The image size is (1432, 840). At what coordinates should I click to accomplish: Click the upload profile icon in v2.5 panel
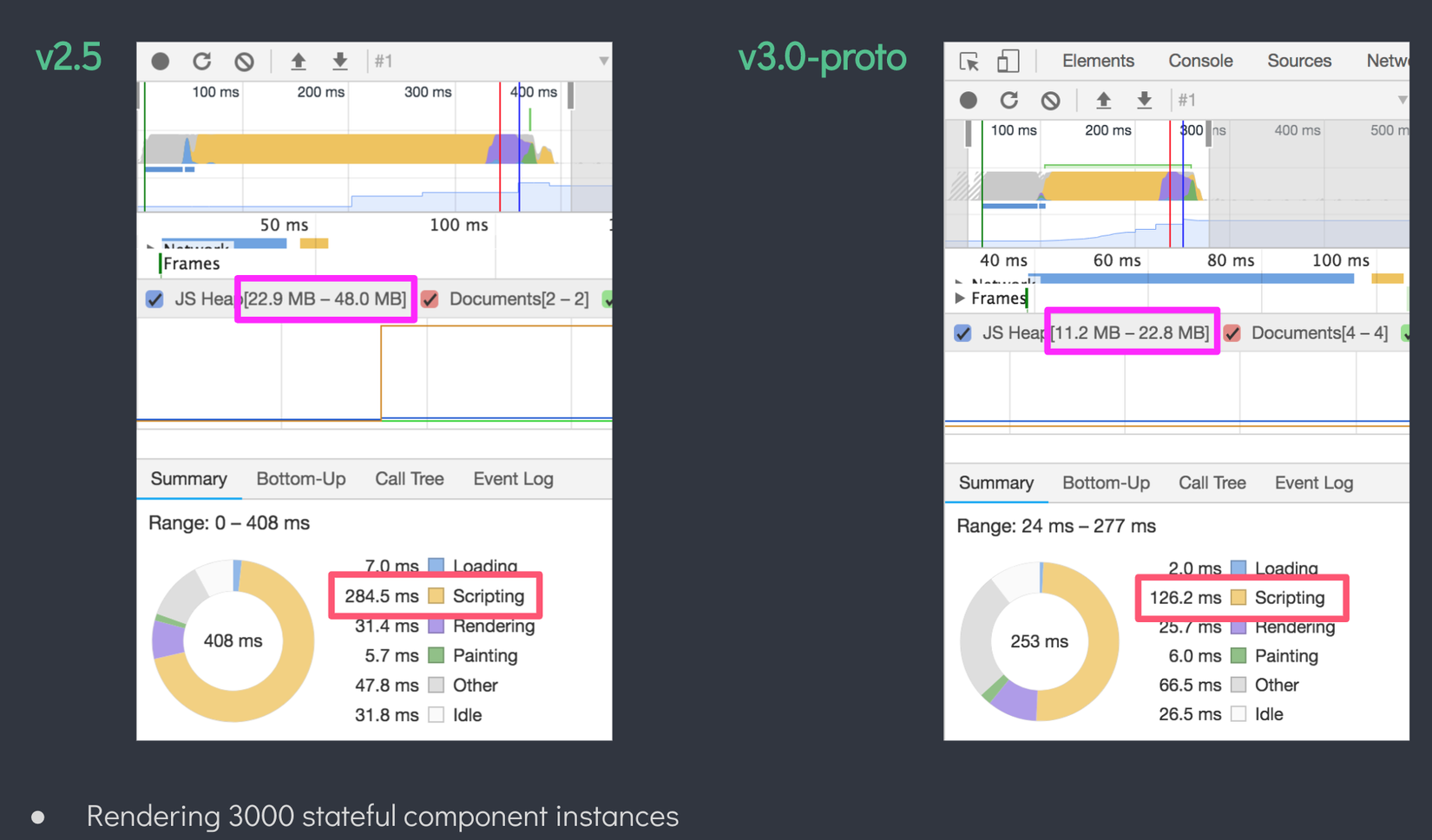click(x=299, y=61)
